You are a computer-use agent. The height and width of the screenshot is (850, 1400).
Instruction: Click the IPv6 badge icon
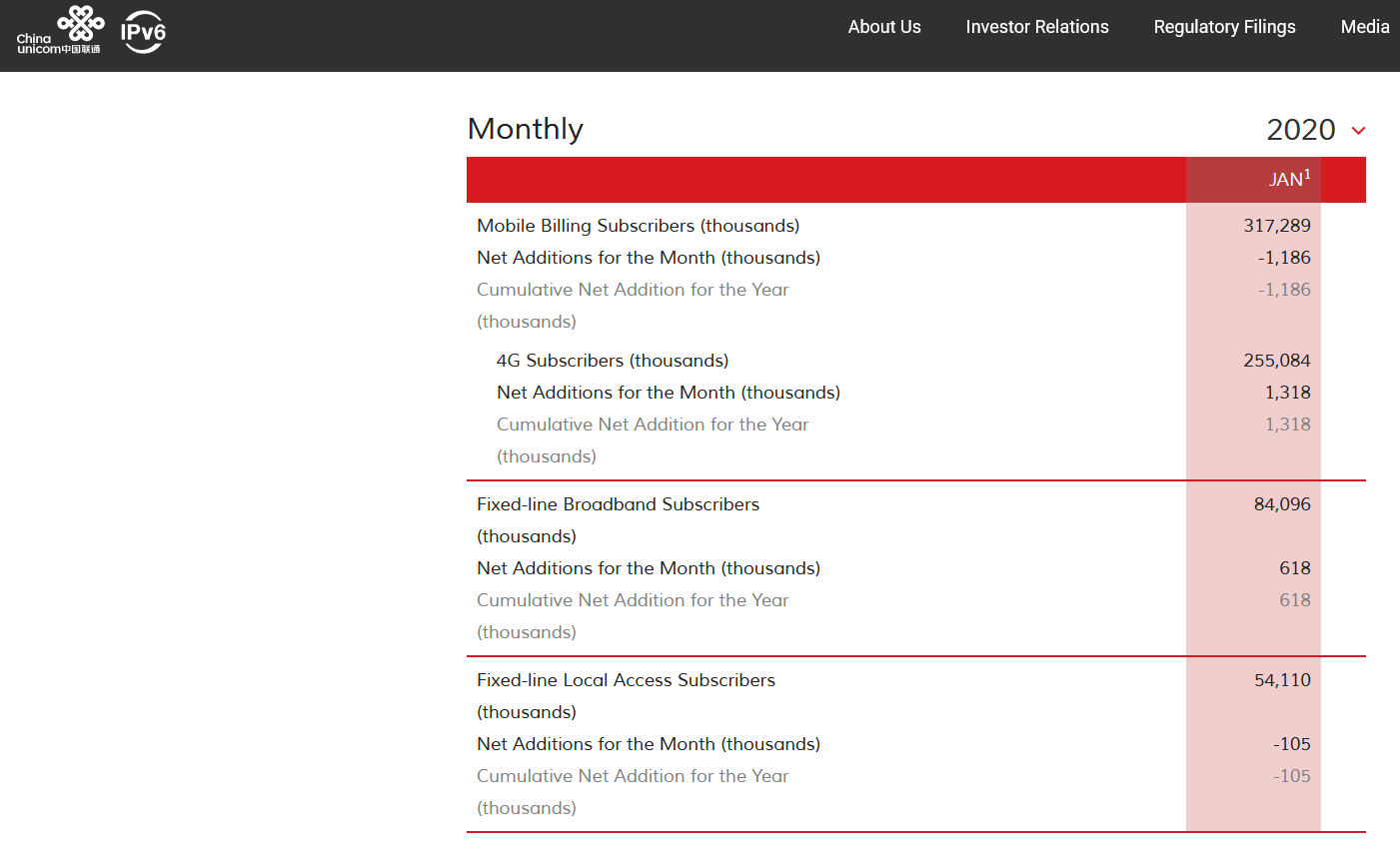pyautogui.click(x=143, y=32)
